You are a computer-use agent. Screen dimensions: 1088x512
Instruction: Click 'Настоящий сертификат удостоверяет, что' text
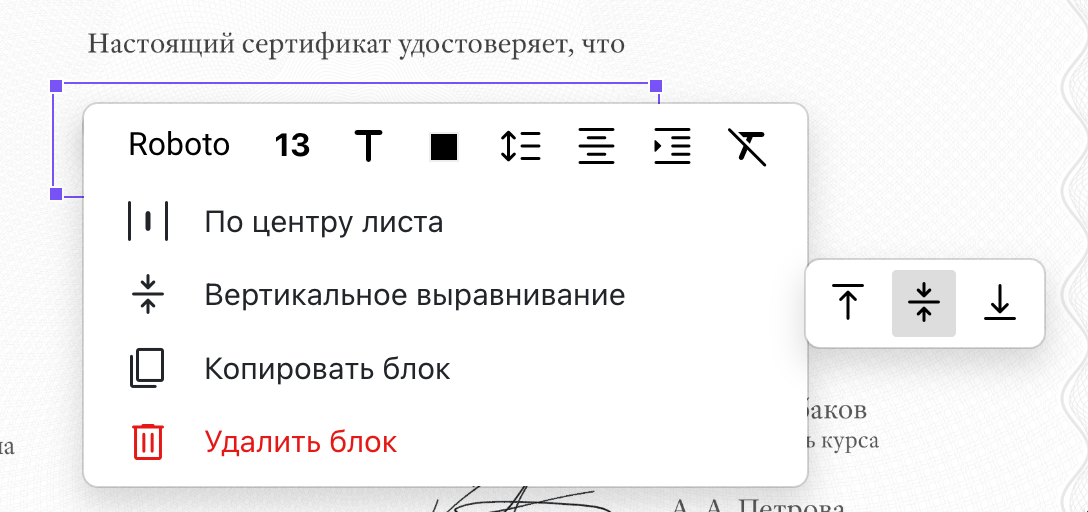(x=357, y=44)
